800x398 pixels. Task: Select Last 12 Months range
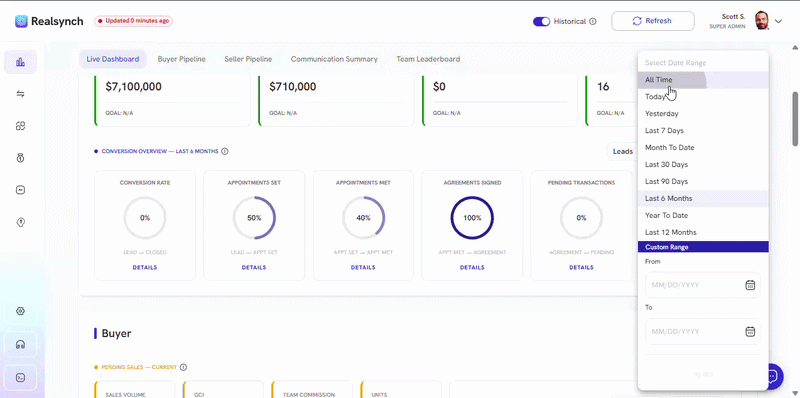pyautogui.click(x=703, y=232)
